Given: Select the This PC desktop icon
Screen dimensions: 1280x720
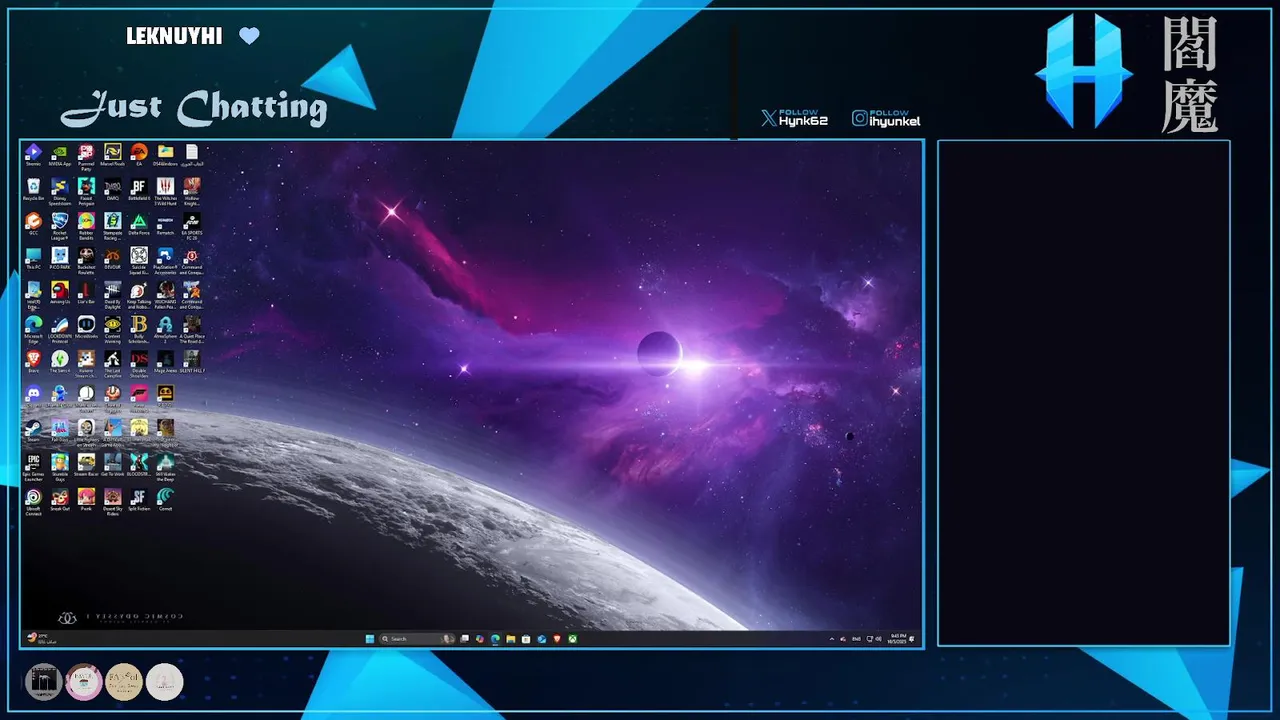Looking at the screenshot, I should [33, 258].
